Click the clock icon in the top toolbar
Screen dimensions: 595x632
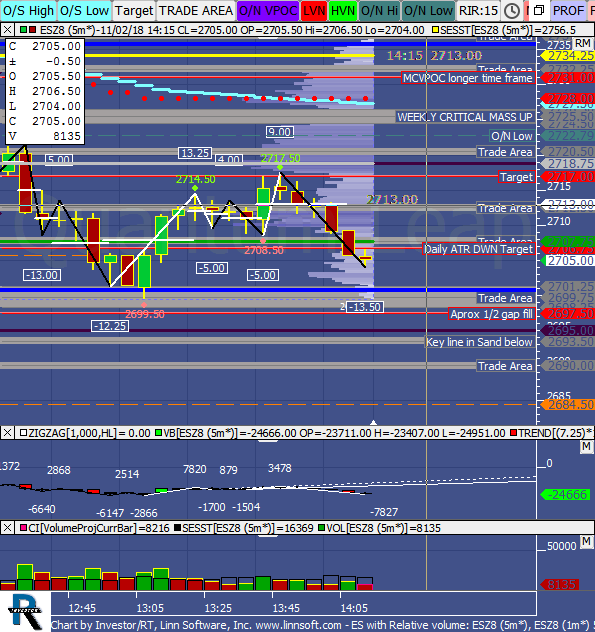[x=512, y=11]
